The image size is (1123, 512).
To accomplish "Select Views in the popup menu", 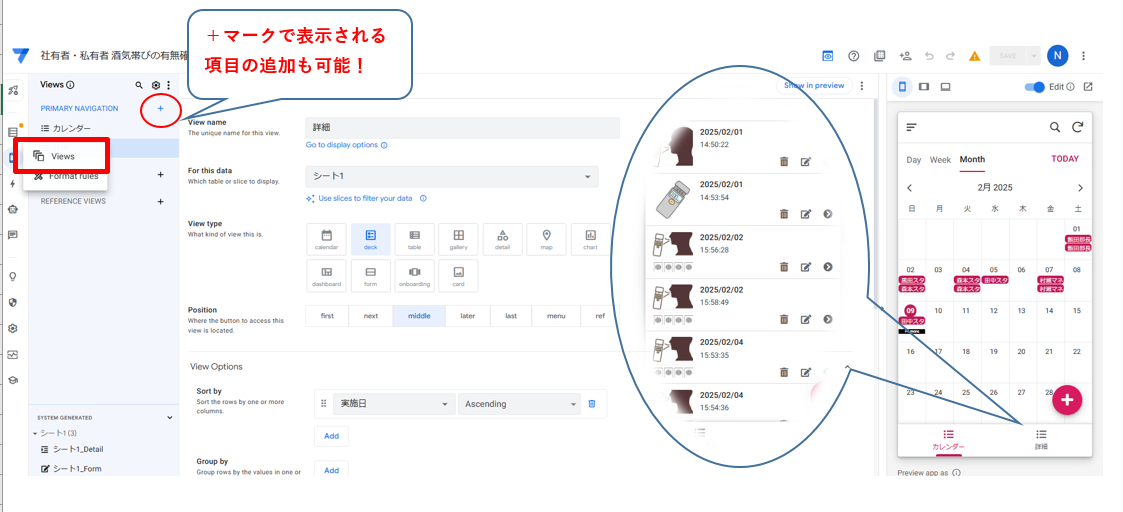I will click(x=65, y=156).
